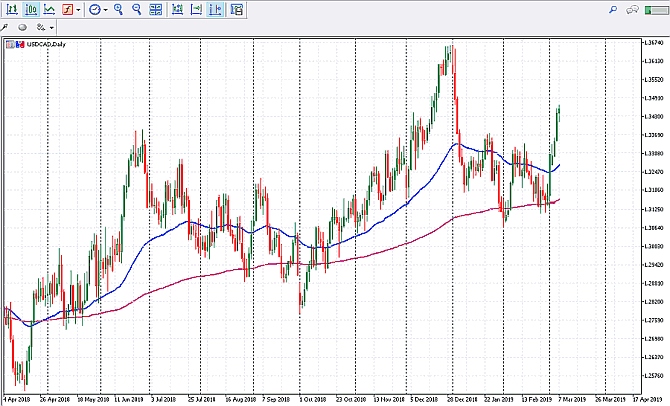Expand the shapes tool dropdown arrow
Viewport: 670px width, 406px height.
[49, 27]
